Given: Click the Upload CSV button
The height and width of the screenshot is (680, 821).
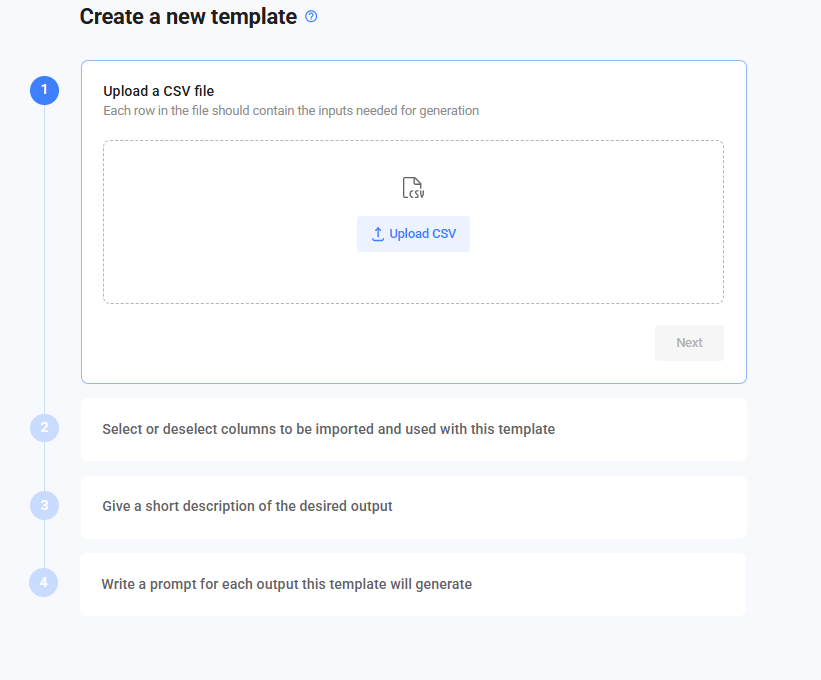Looking at the screenshot, I should [x=413, y=234].
